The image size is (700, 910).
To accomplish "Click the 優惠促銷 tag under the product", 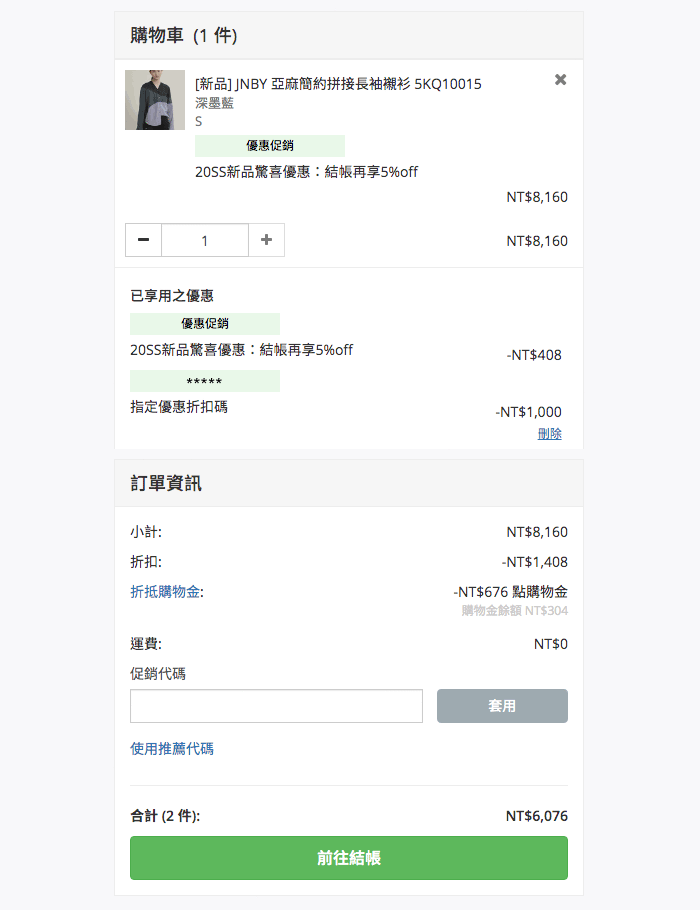I will click(270, 146).
